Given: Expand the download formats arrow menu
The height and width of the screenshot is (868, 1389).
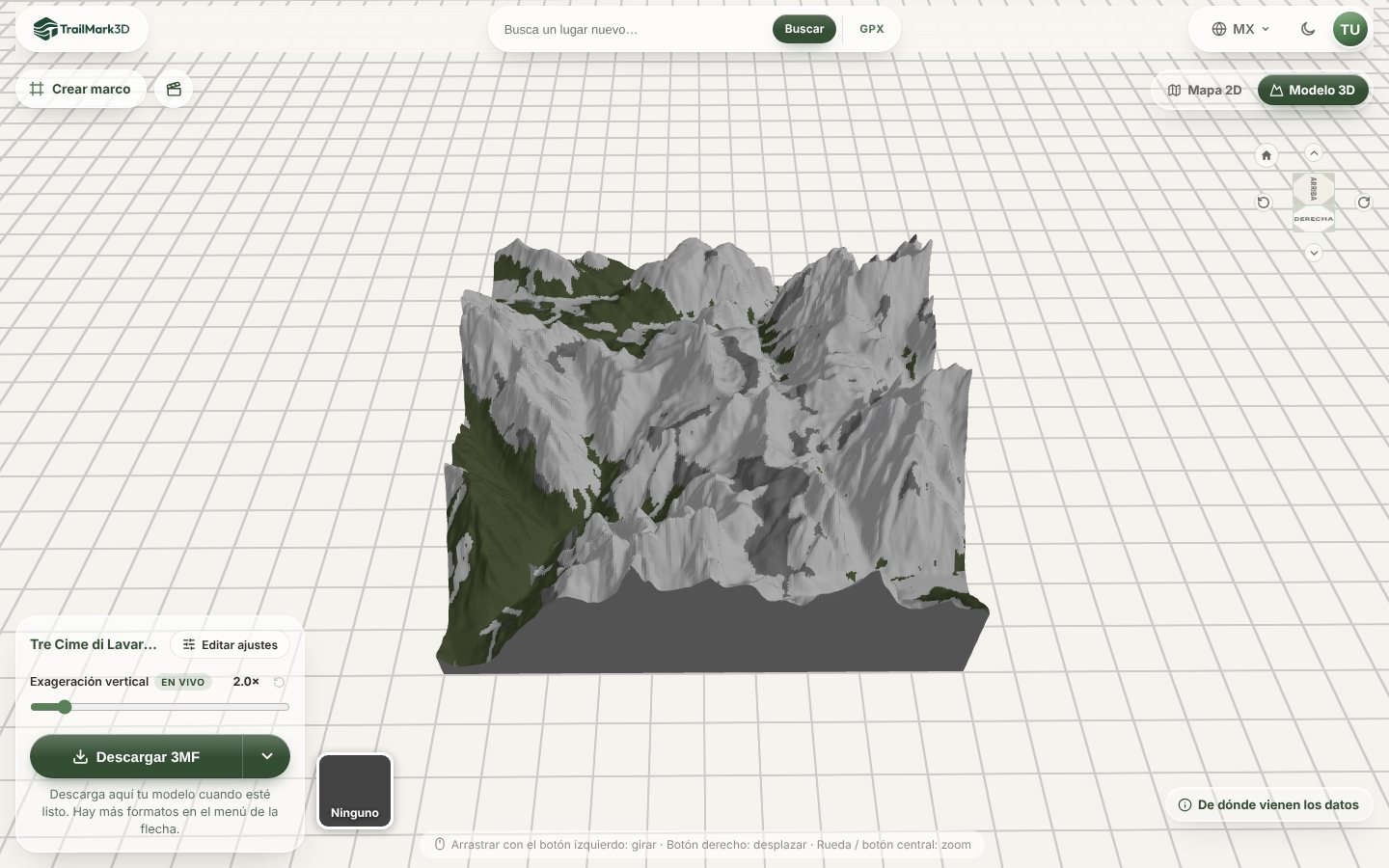Looking at the screenshot, I should click(x=267, y=757).
